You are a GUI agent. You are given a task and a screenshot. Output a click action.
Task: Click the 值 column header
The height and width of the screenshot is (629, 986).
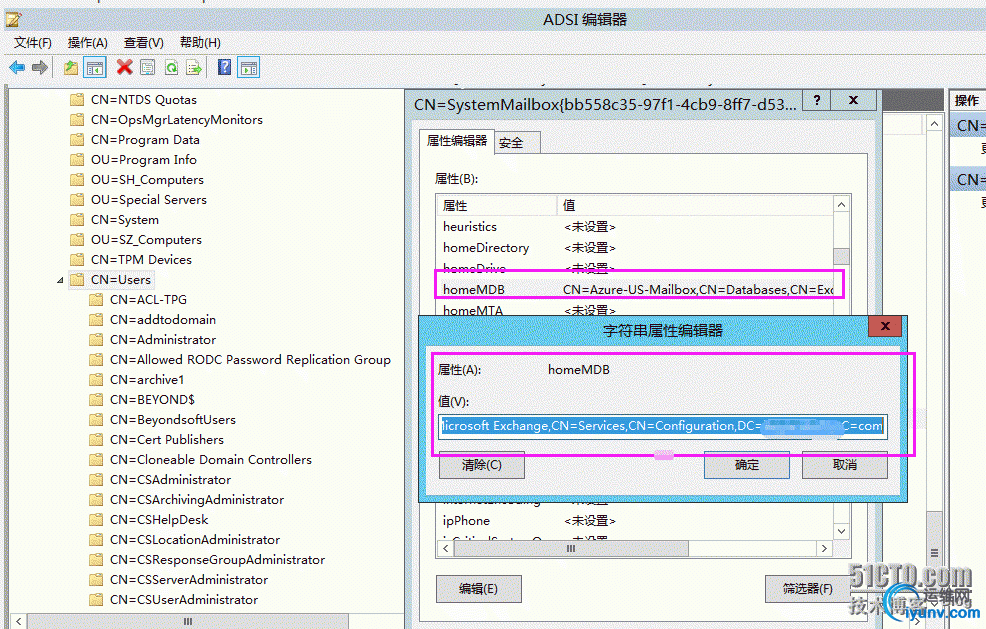[695, 205]
